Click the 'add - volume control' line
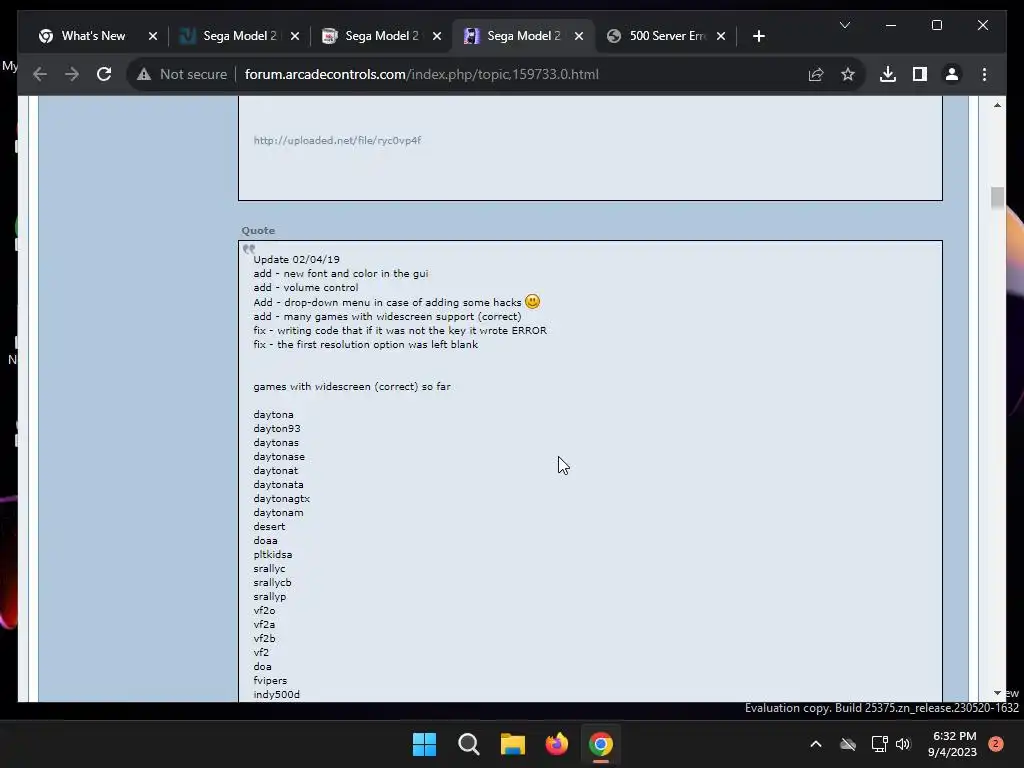This screenshot has height=768, width=1024. pyautogui.click(x=306, y=287)
